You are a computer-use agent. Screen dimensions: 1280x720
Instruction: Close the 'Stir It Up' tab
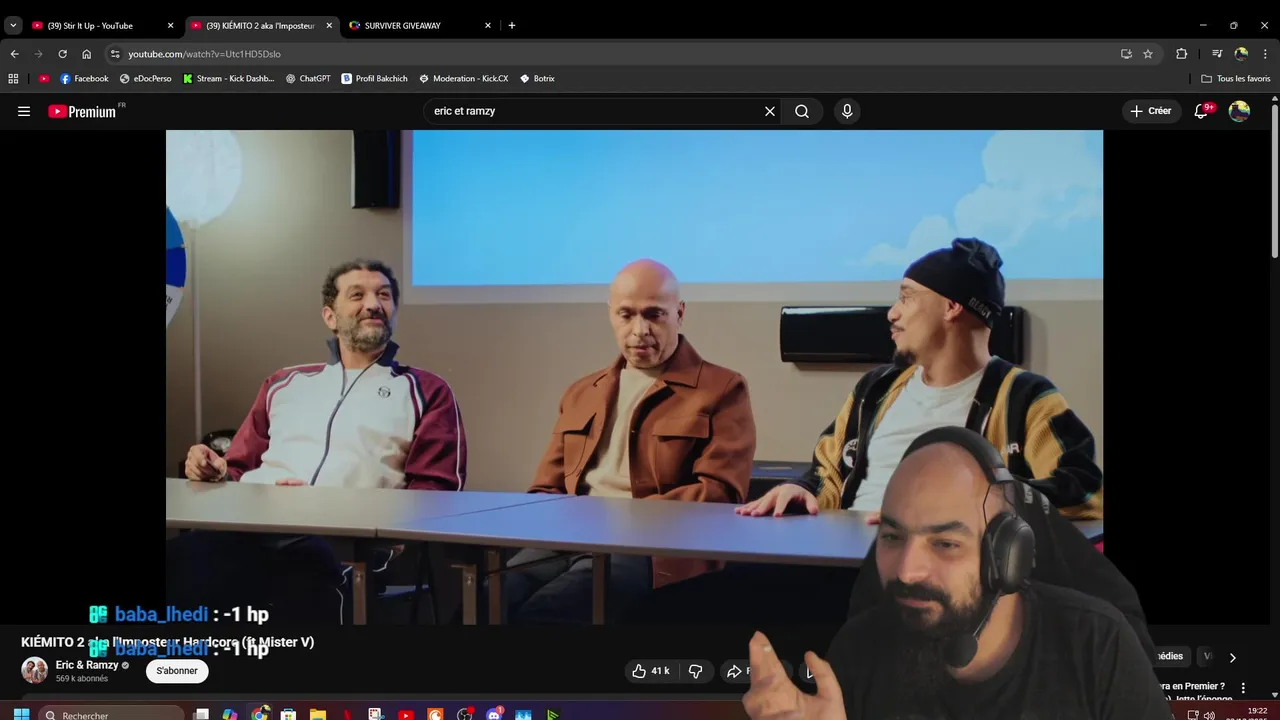[170, 25]
